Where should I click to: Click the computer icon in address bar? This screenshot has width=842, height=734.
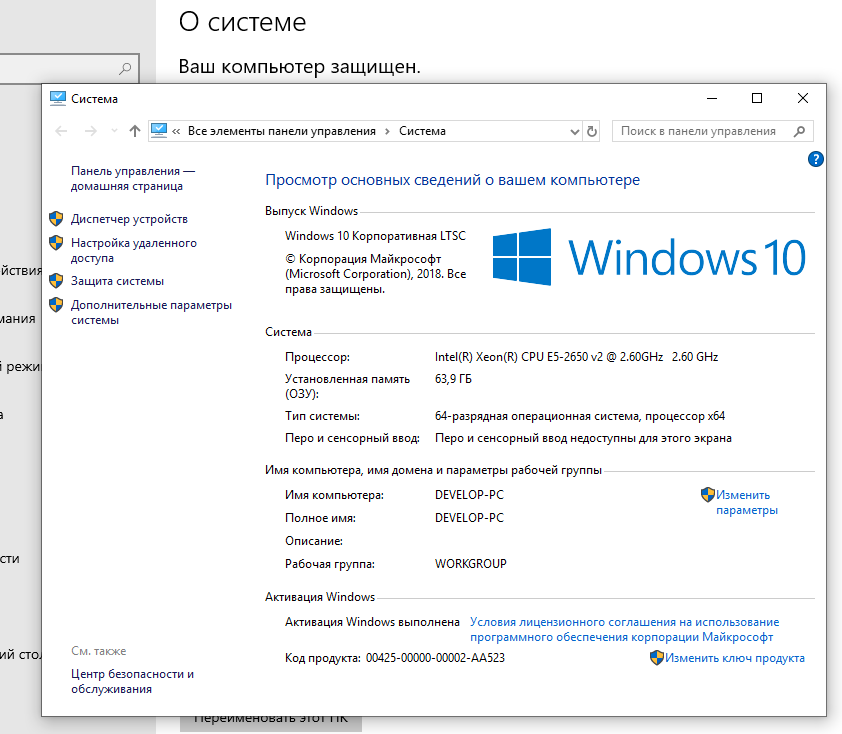(x=159, y=130)
